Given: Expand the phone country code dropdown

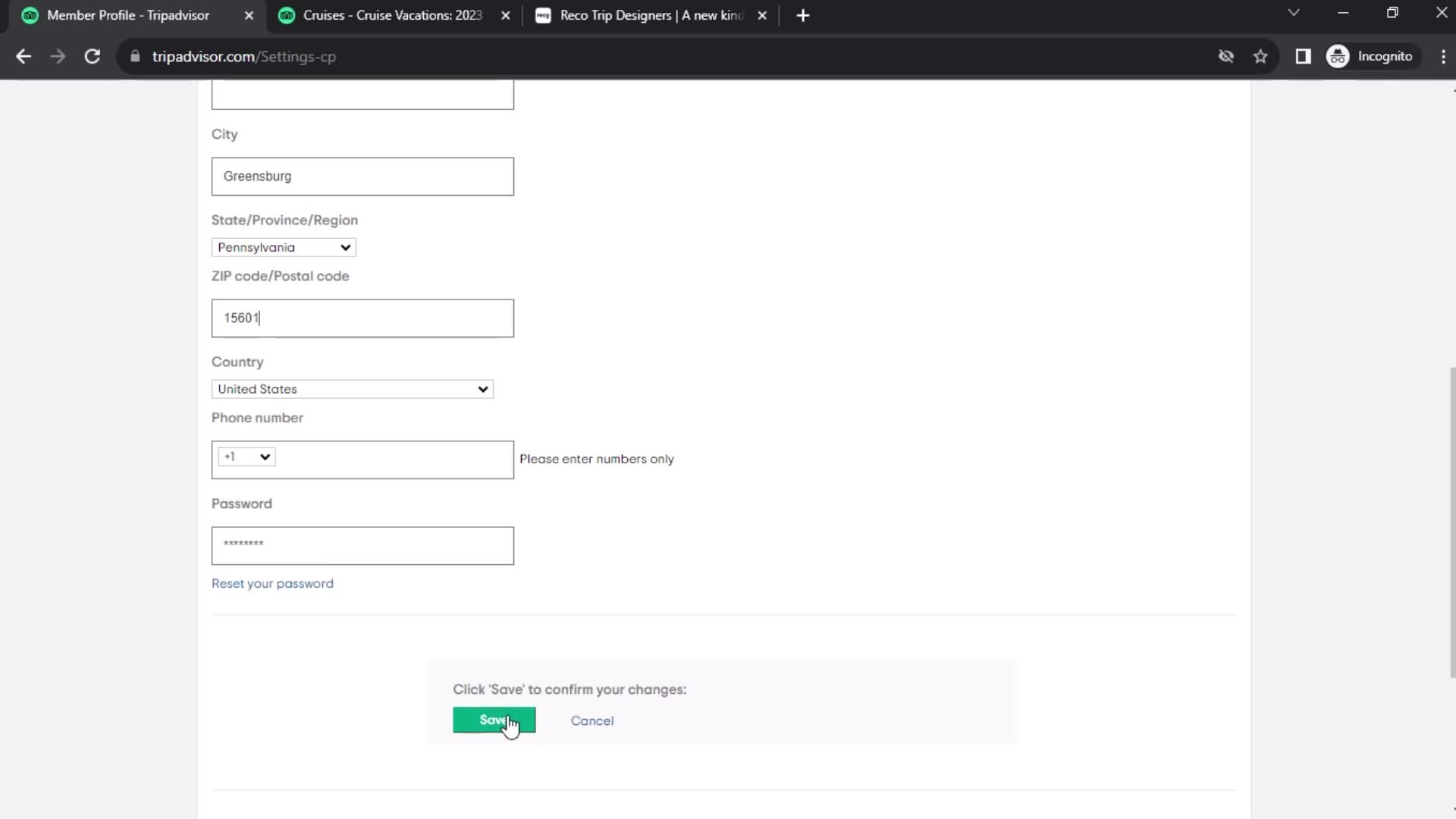Looking at the screenshot, I should pyautogui.click(x=245, y=456).
